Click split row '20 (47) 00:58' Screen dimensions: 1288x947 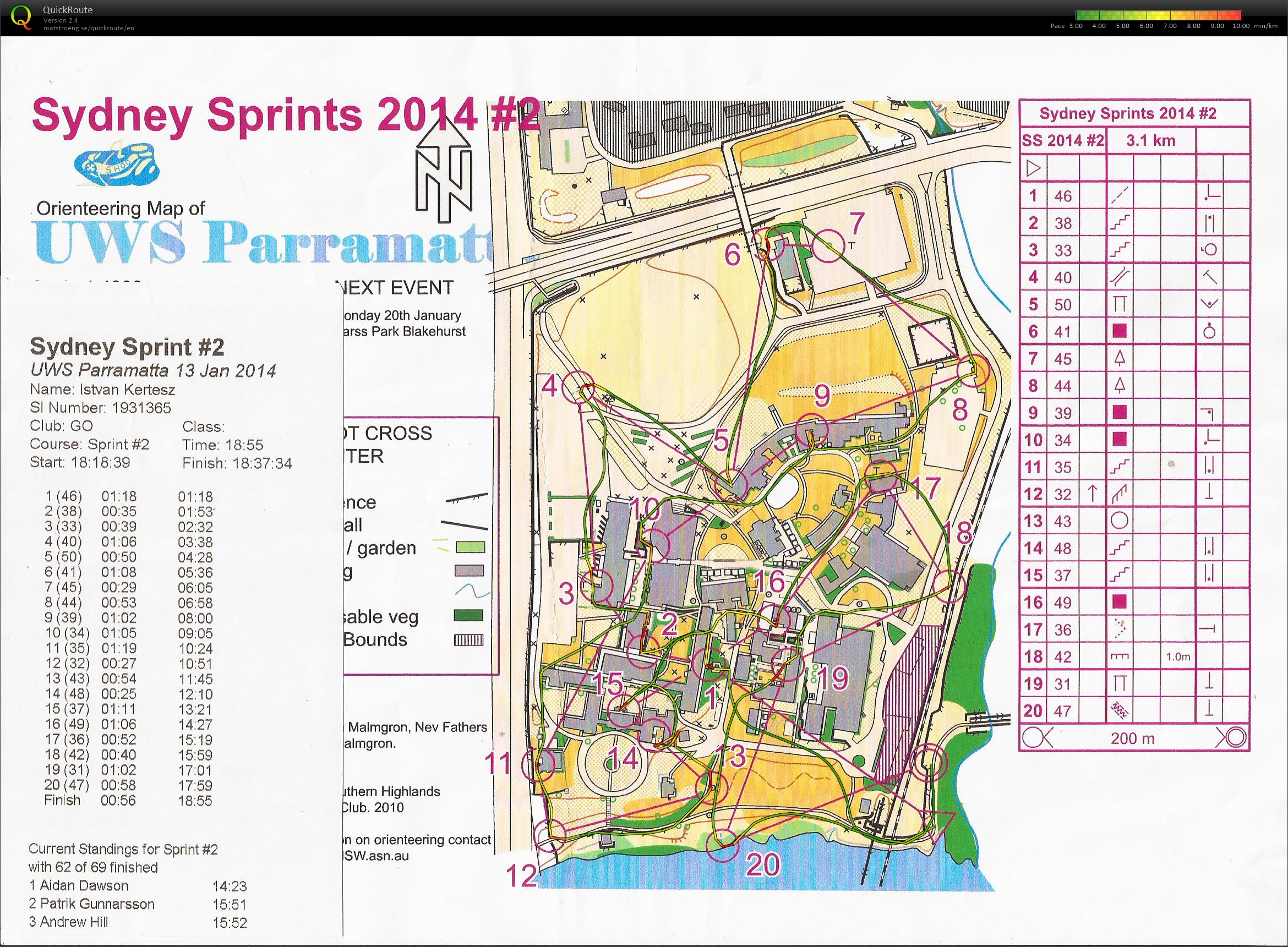(129, 785)
